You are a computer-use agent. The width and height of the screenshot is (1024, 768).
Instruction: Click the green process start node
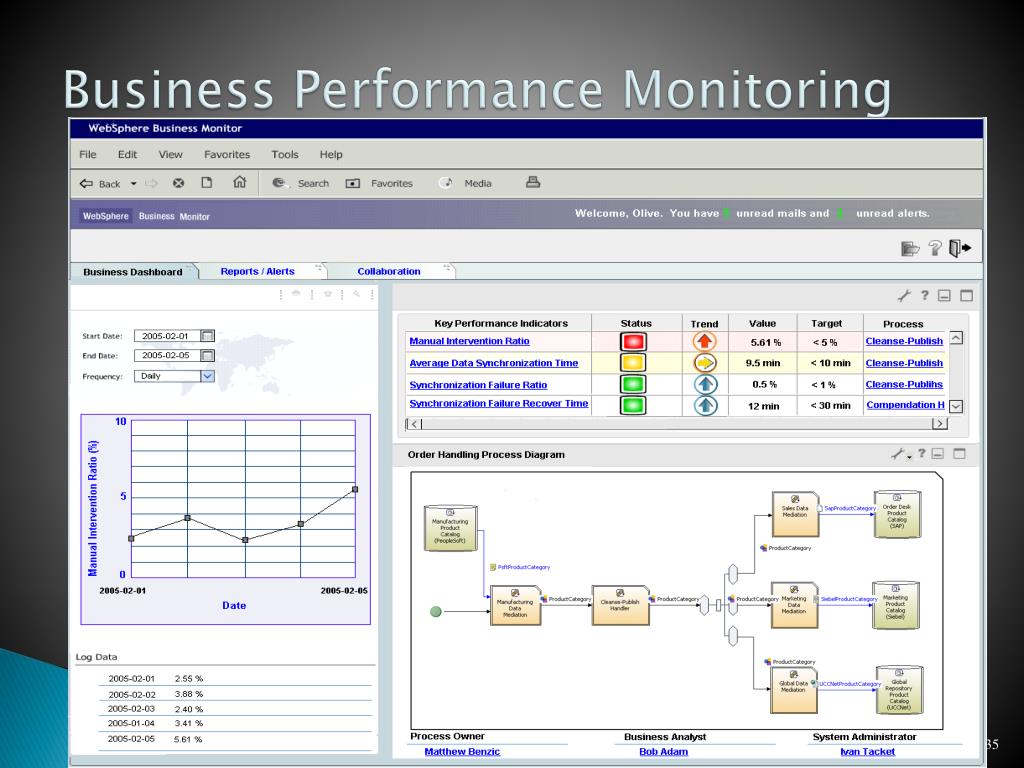(436, 612)
